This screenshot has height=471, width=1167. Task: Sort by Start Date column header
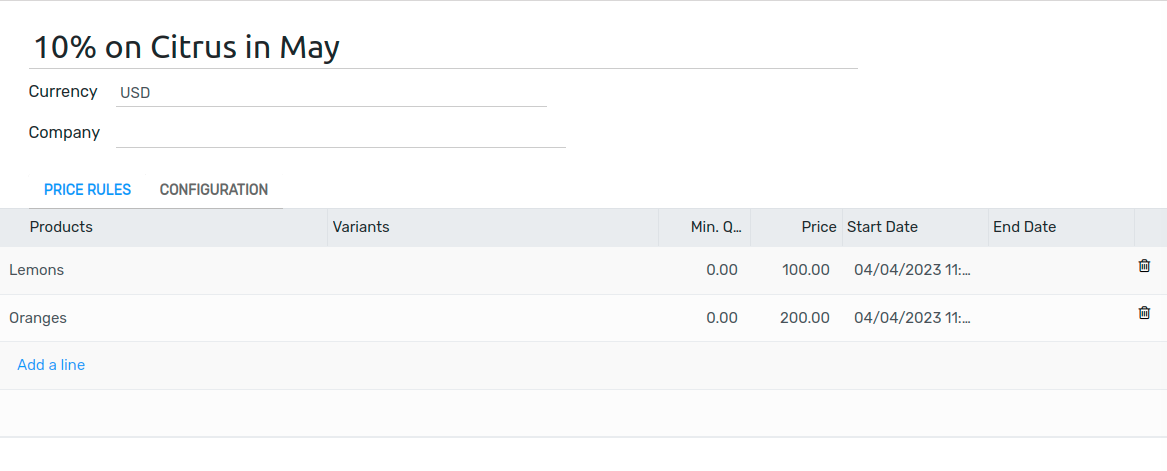click(x=915, y=227)
